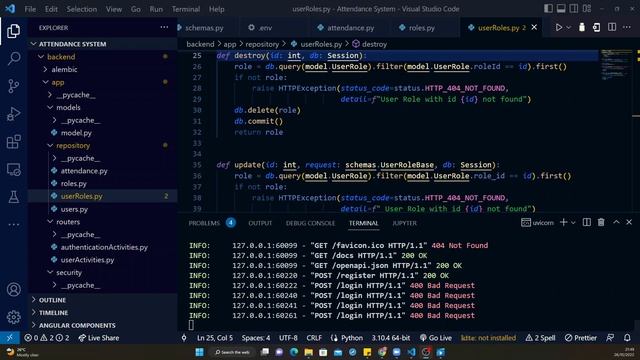
Task: Open the Explorer views and more actions menu
Action: tap(164, 27)
